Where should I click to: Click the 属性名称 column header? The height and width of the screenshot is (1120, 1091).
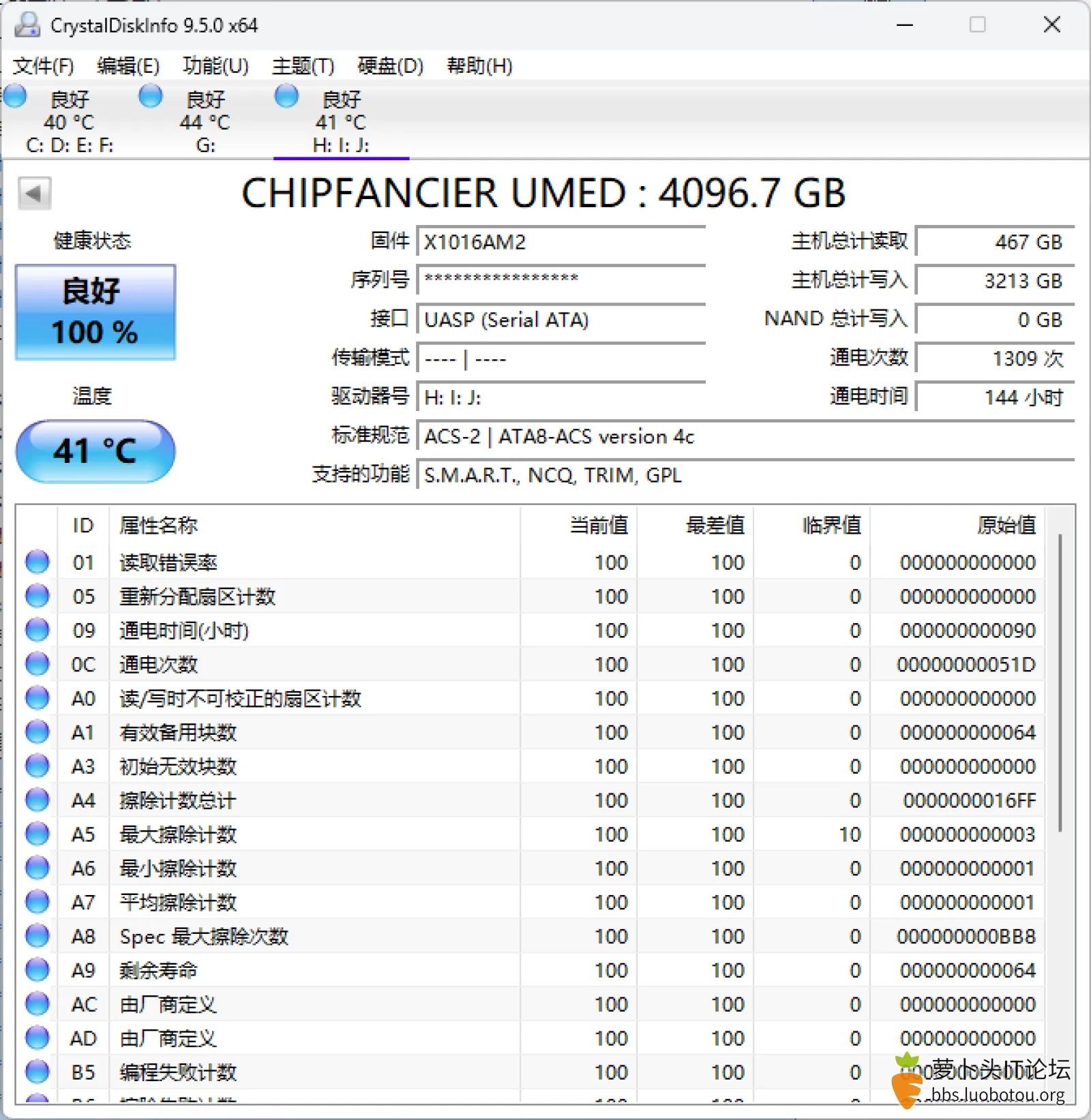click(x=315, y=526)
